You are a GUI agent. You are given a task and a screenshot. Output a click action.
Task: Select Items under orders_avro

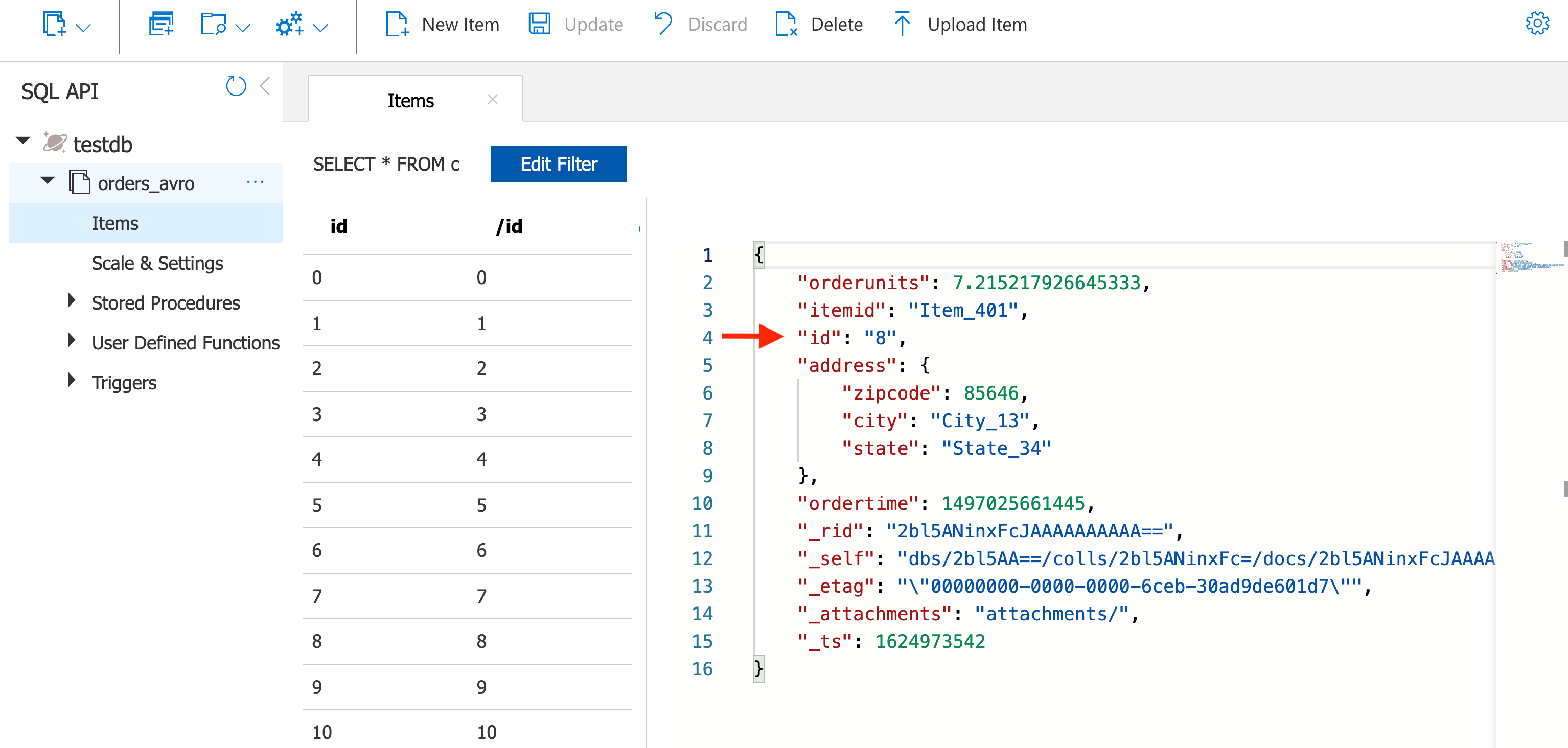tap(146, 223)
